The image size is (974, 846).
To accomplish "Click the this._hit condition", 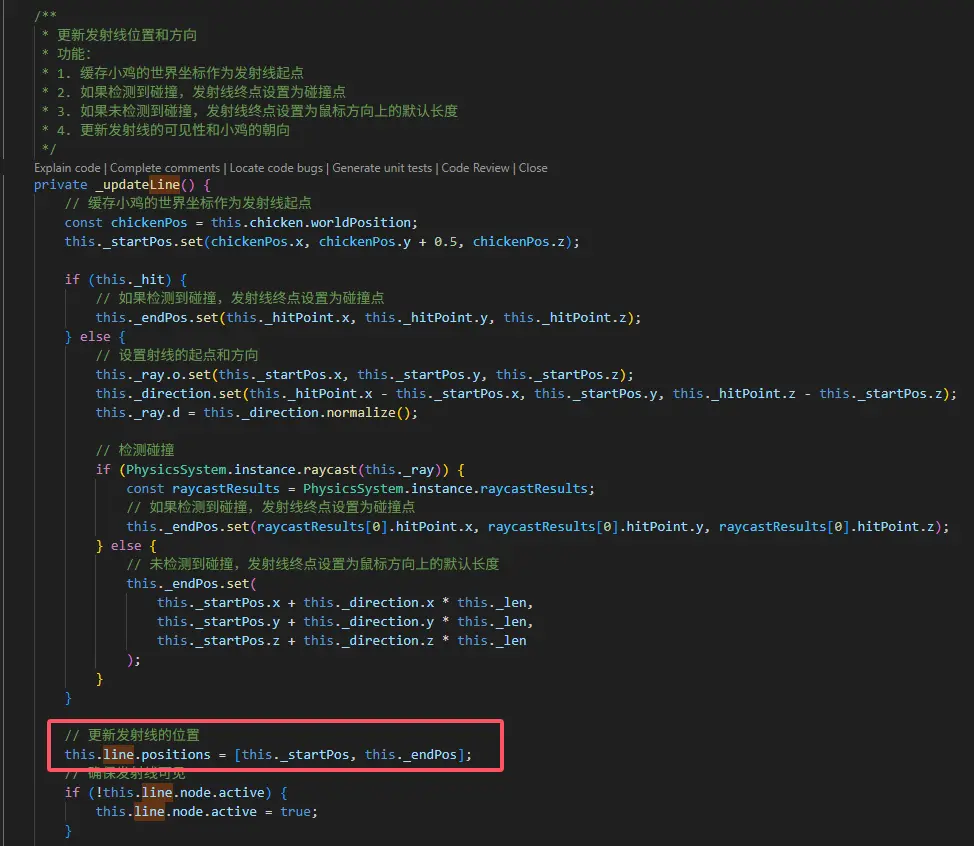I will tap(130, 280).
